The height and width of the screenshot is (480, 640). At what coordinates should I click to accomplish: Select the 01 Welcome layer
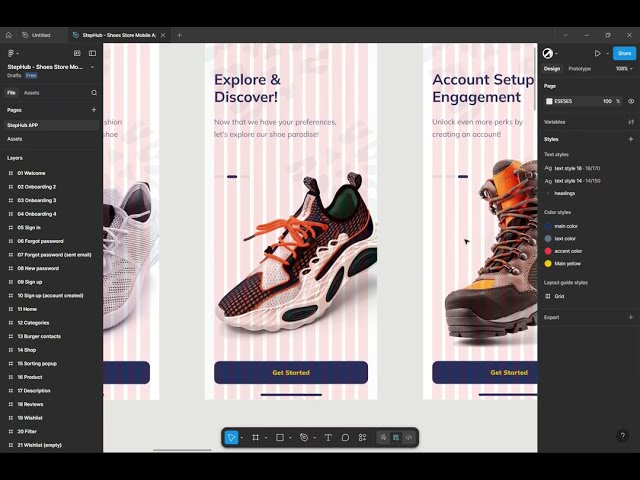tap(31, 173)
